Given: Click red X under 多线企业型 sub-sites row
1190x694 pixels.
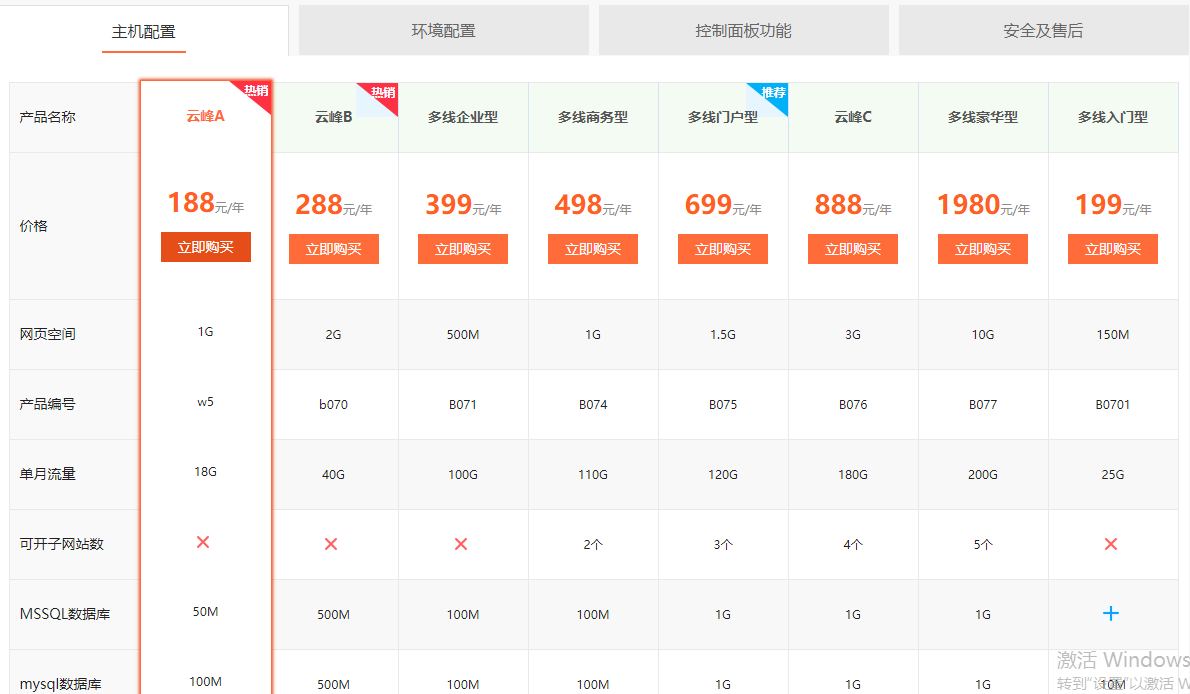Looking at the screenshot, I should (461, 544).
